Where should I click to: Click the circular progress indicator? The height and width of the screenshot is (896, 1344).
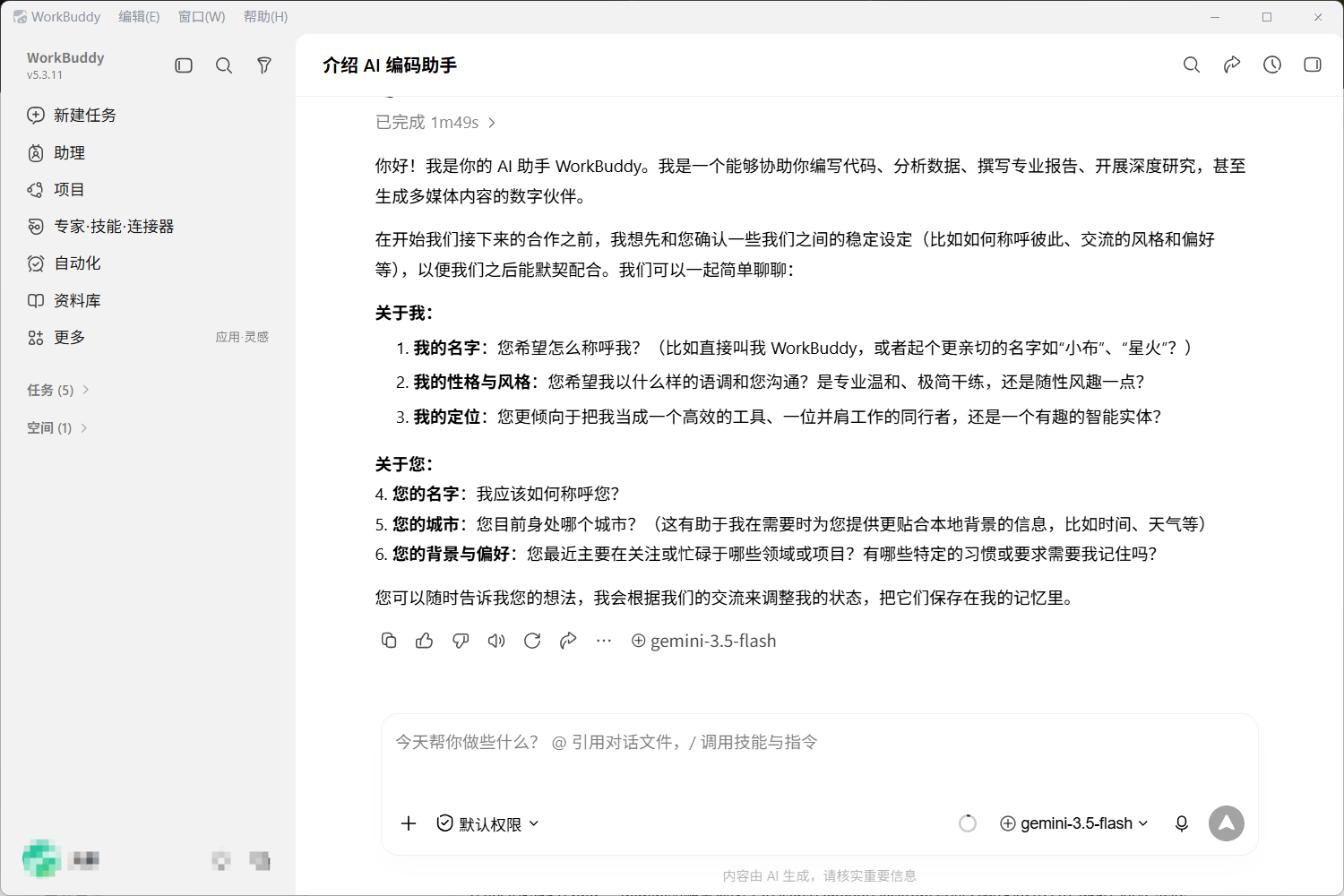(x=968, y=823)
